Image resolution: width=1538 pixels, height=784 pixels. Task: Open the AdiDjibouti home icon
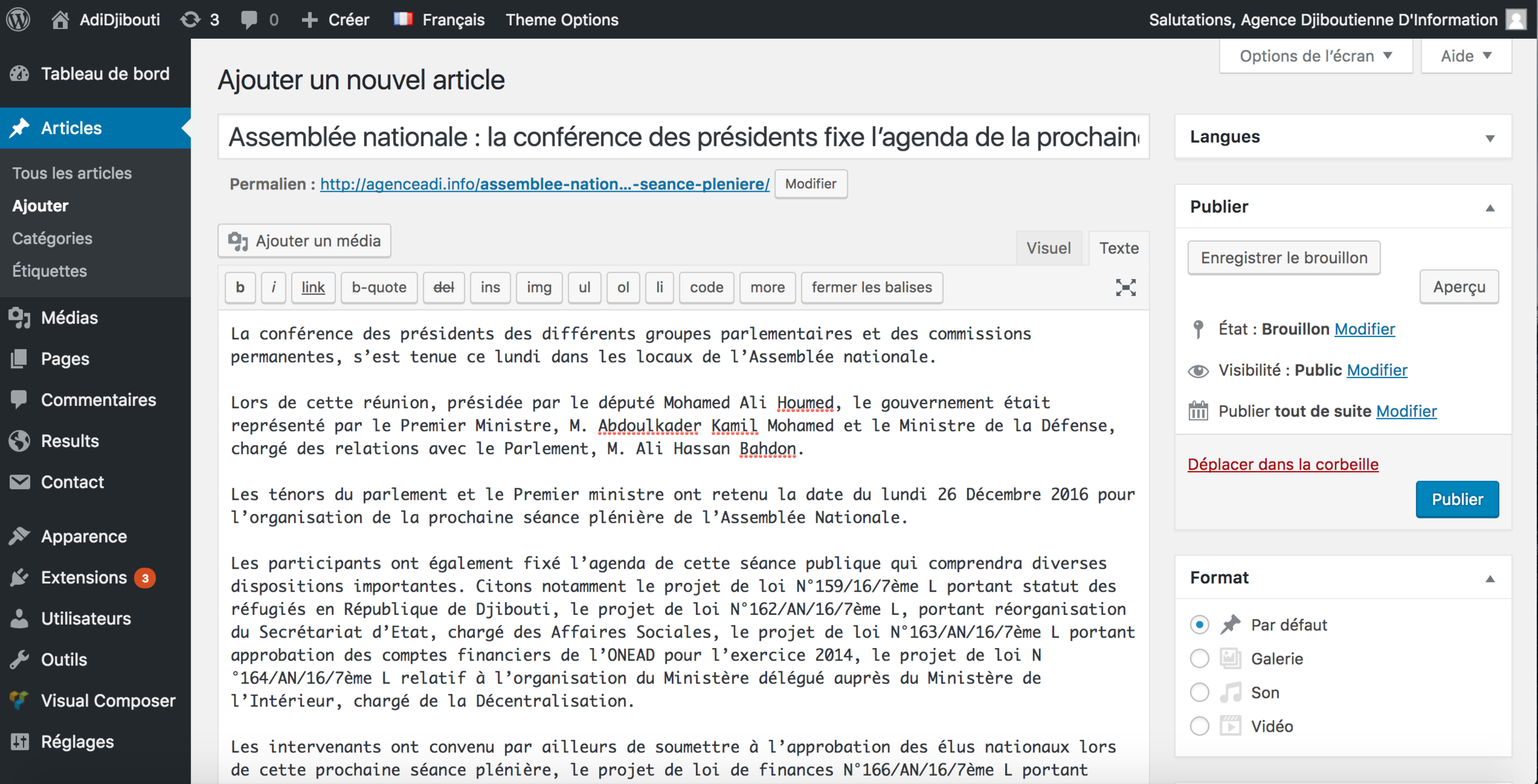pos(60,19)
